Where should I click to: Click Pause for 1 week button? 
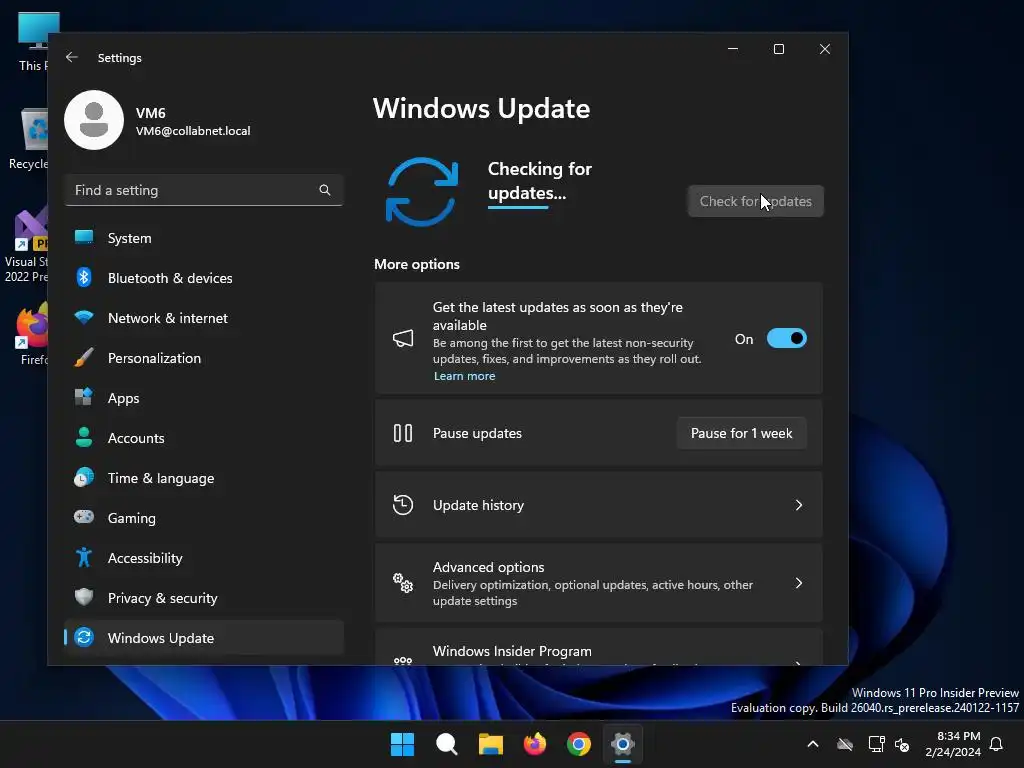[x=741, y=434]
